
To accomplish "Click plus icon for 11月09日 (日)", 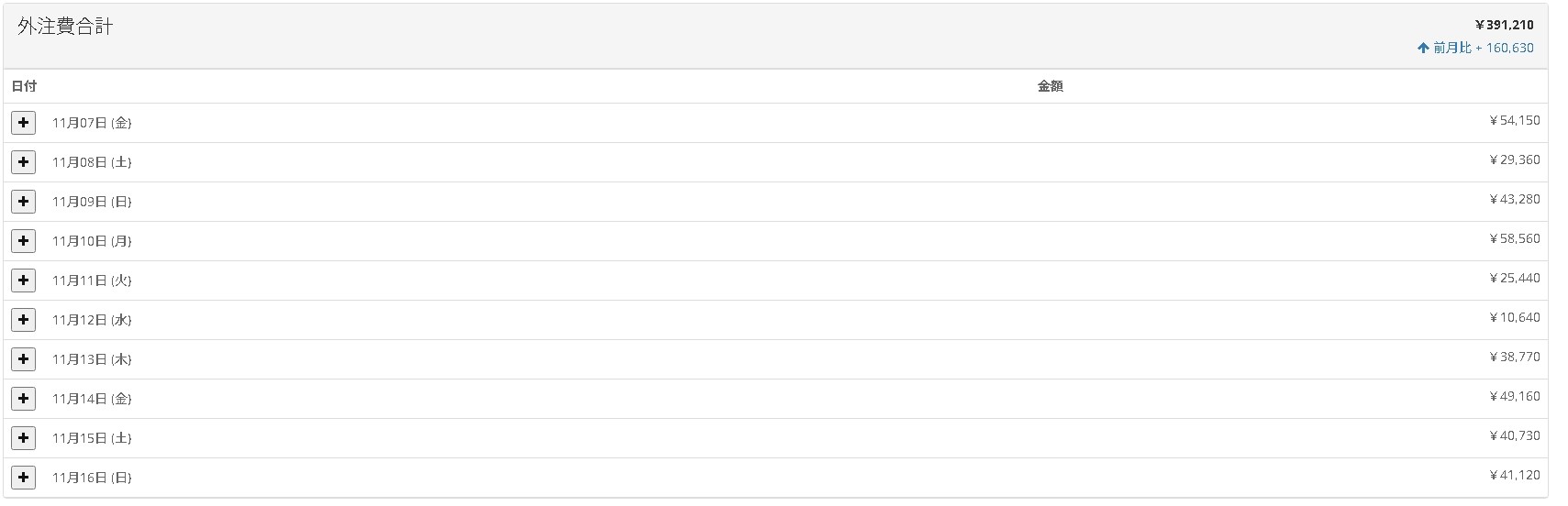I will (24, 201).
